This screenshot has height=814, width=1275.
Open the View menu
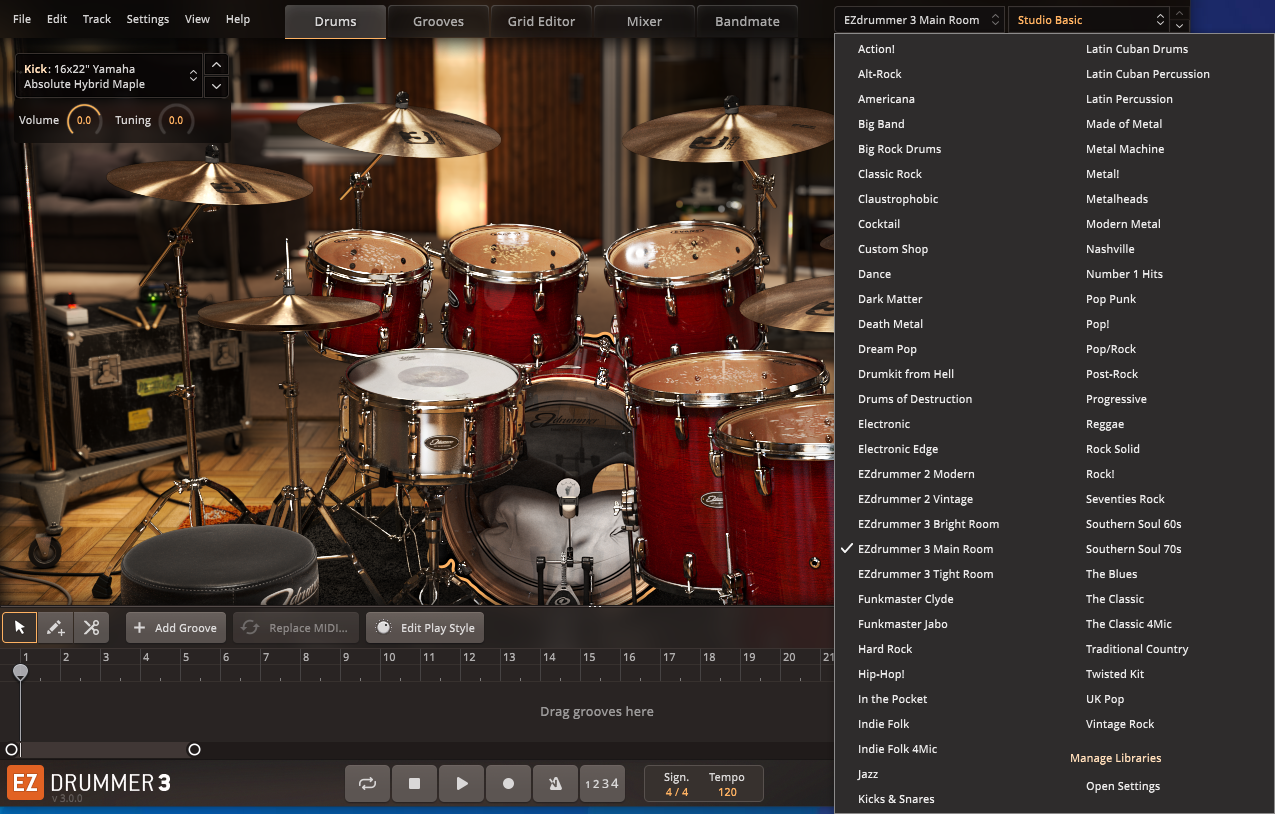(x=198, y=19)
